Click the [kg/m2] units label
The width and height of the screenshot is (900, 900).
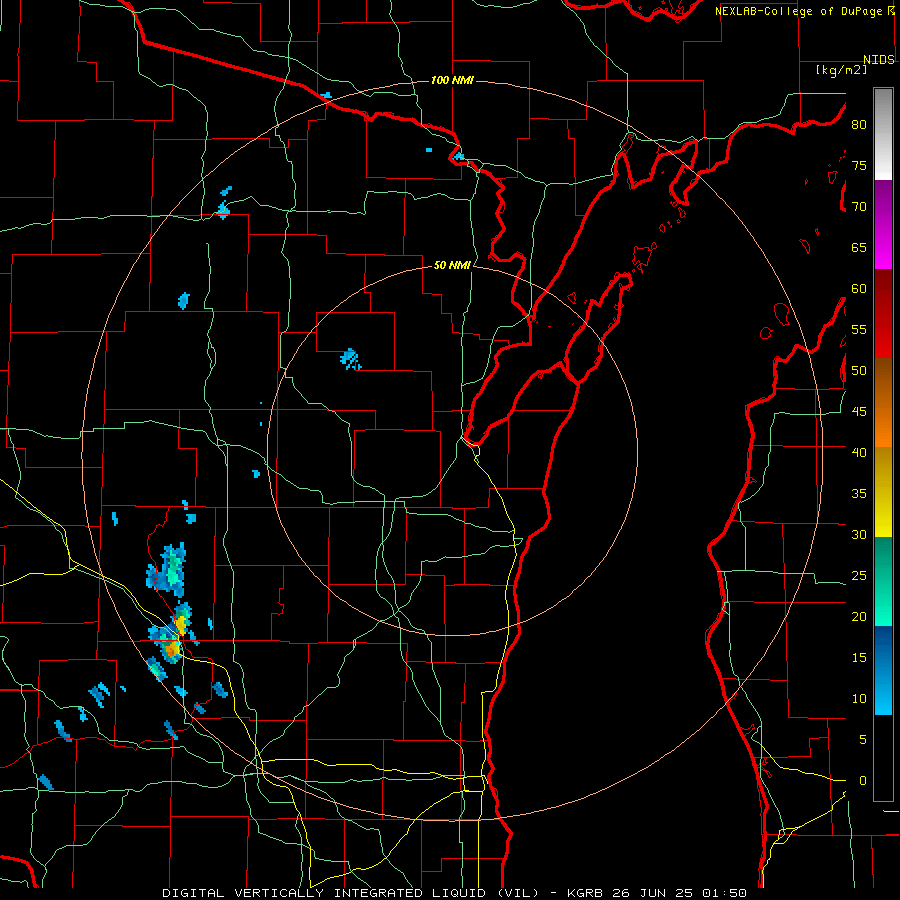click(x=841, y=70)
